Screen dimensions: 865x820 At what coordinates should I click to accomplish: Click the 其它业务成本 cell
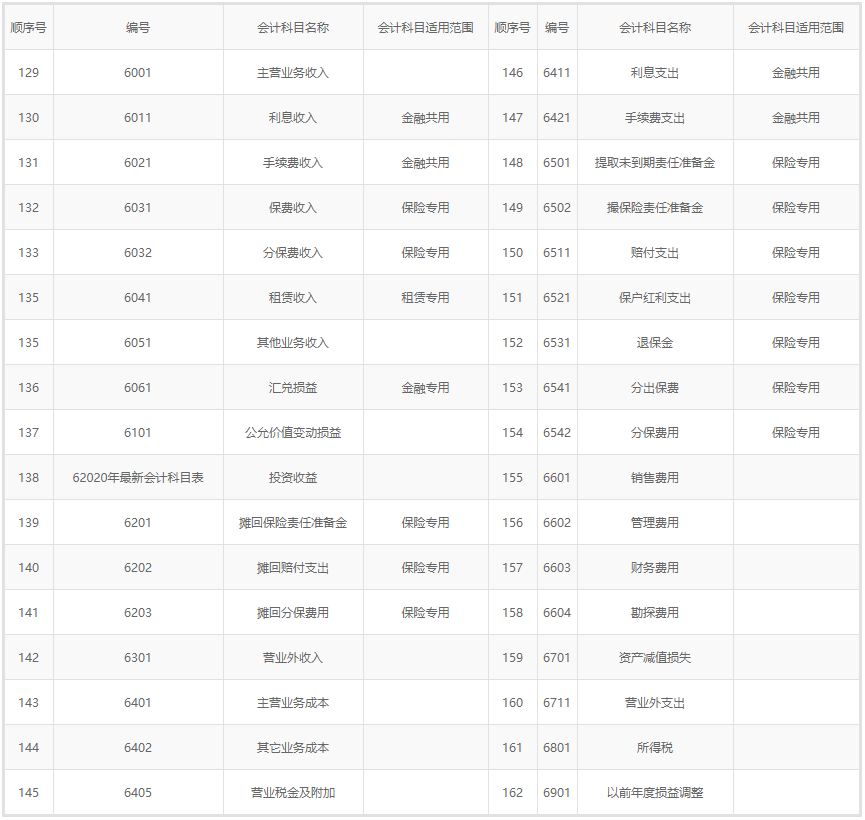[x=293, y=747]
